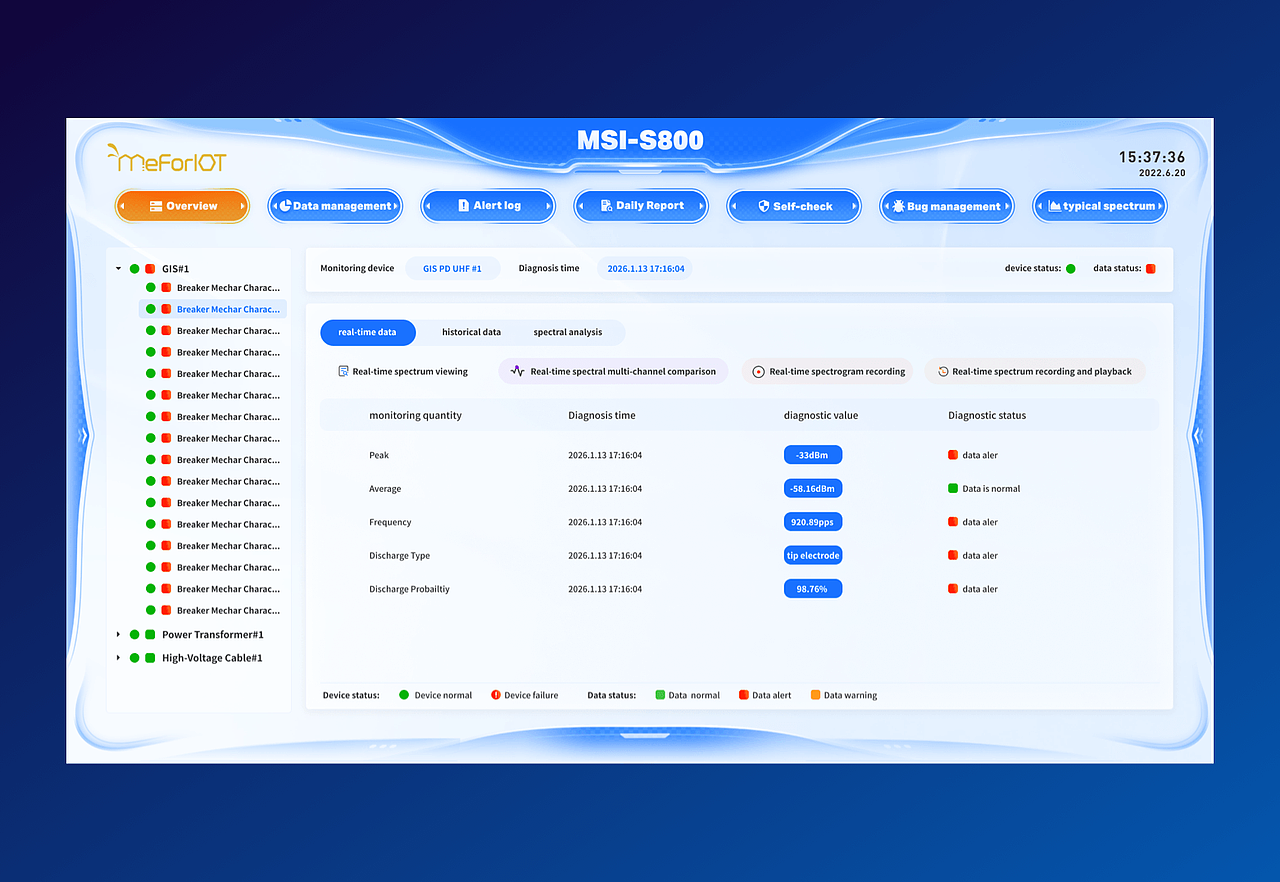The width and height of the screenshot is (1280, 882).
Task: Expand the Power Transformer#1 node arrow
Action: pyautogui.click(x=118, y=634)
